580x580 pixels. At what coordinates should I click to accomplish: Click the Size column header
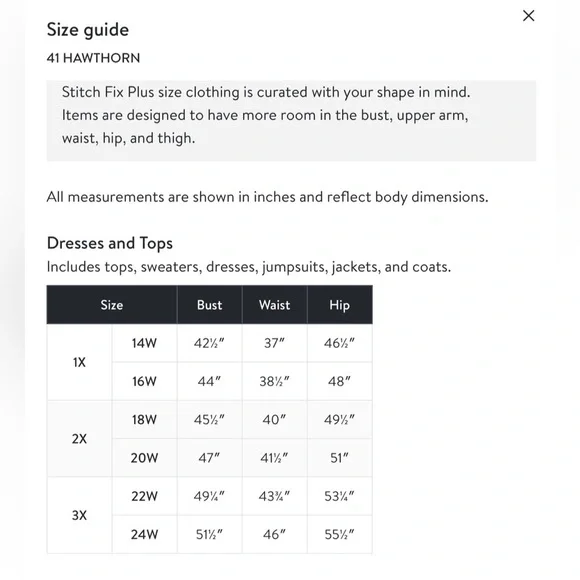[112, 305]
